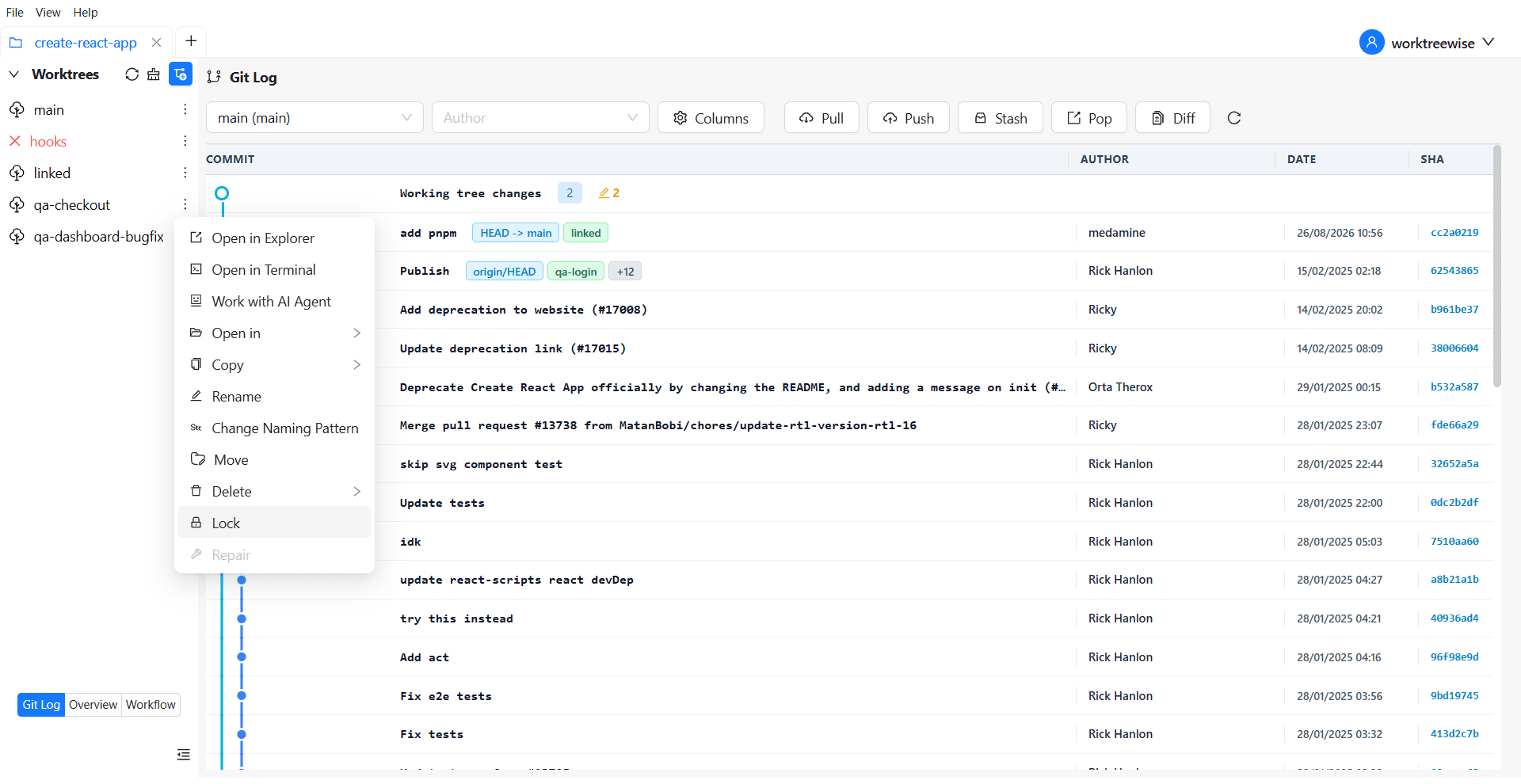1521x784 pixels.
Task: Click the Push button
Action: coord(909,118)
